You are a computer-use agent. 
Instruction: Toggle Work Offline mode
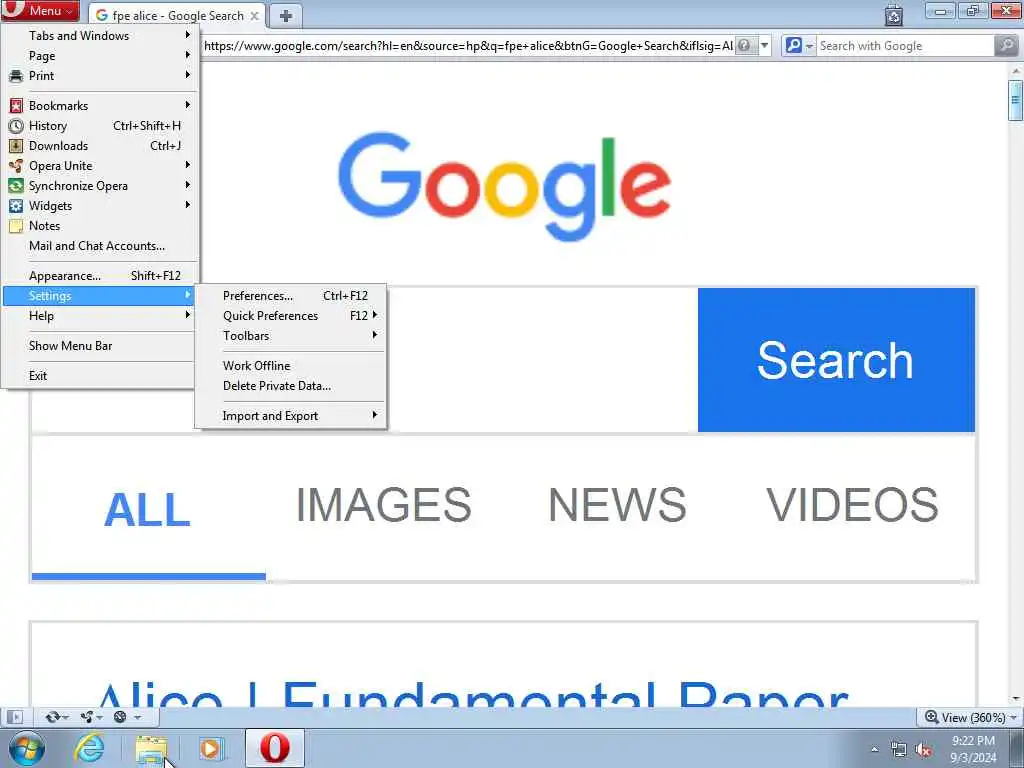[x=291, y=366]
